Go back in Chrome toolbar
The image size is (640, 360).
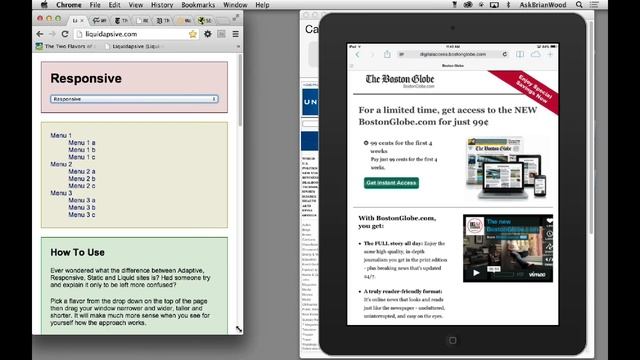point(40,34)
